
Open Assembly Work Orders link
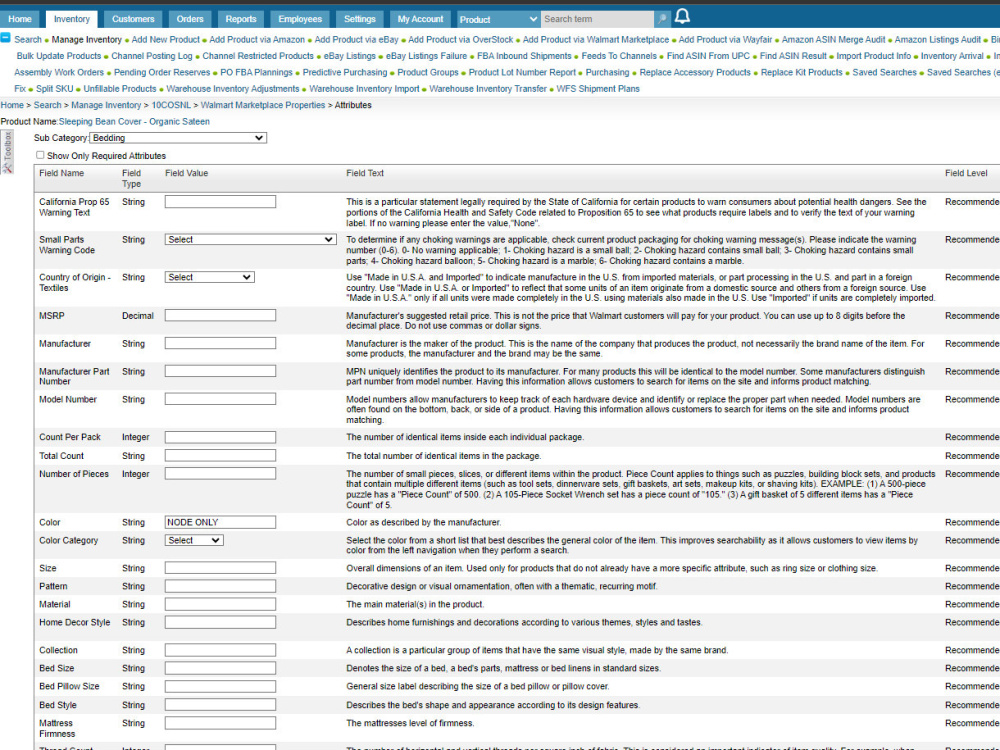tap(59, 73)
